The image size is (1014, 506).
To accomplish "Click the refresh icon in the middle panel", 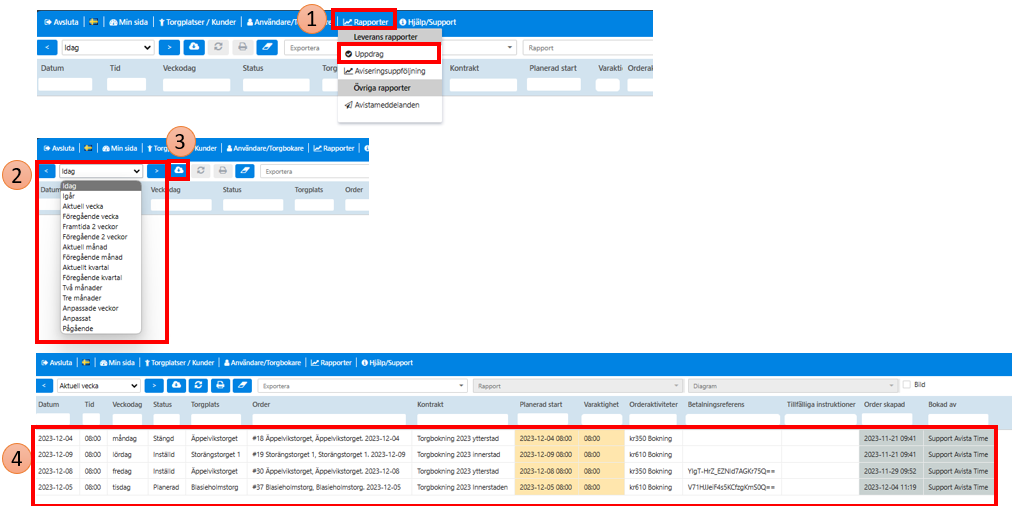I will 200,171.
